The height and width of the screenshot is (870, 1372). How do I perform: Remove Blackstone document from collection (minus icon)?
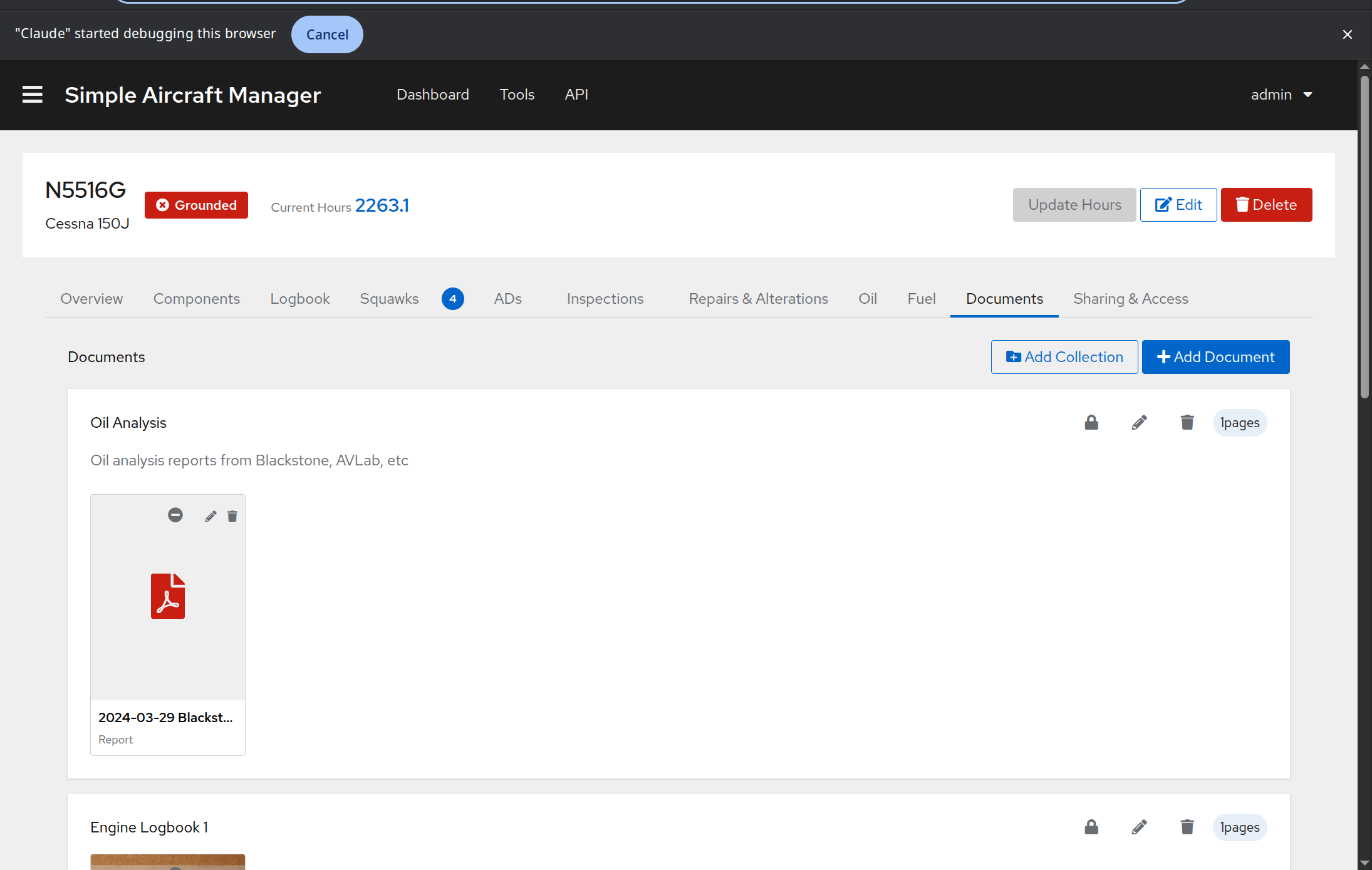click(175, 515)
